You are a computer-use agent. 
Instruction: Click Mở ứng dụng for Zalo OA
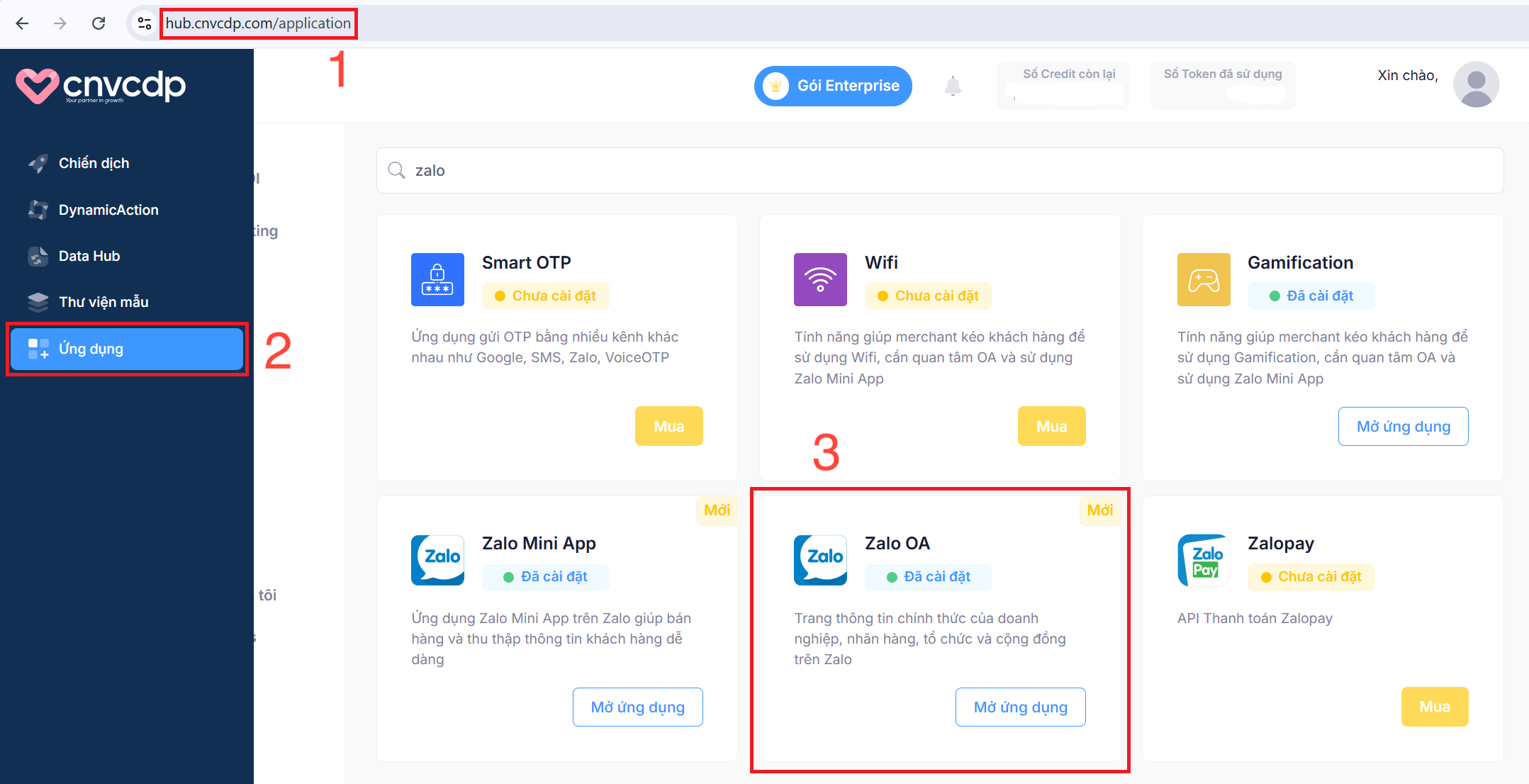coord(1020,707)
